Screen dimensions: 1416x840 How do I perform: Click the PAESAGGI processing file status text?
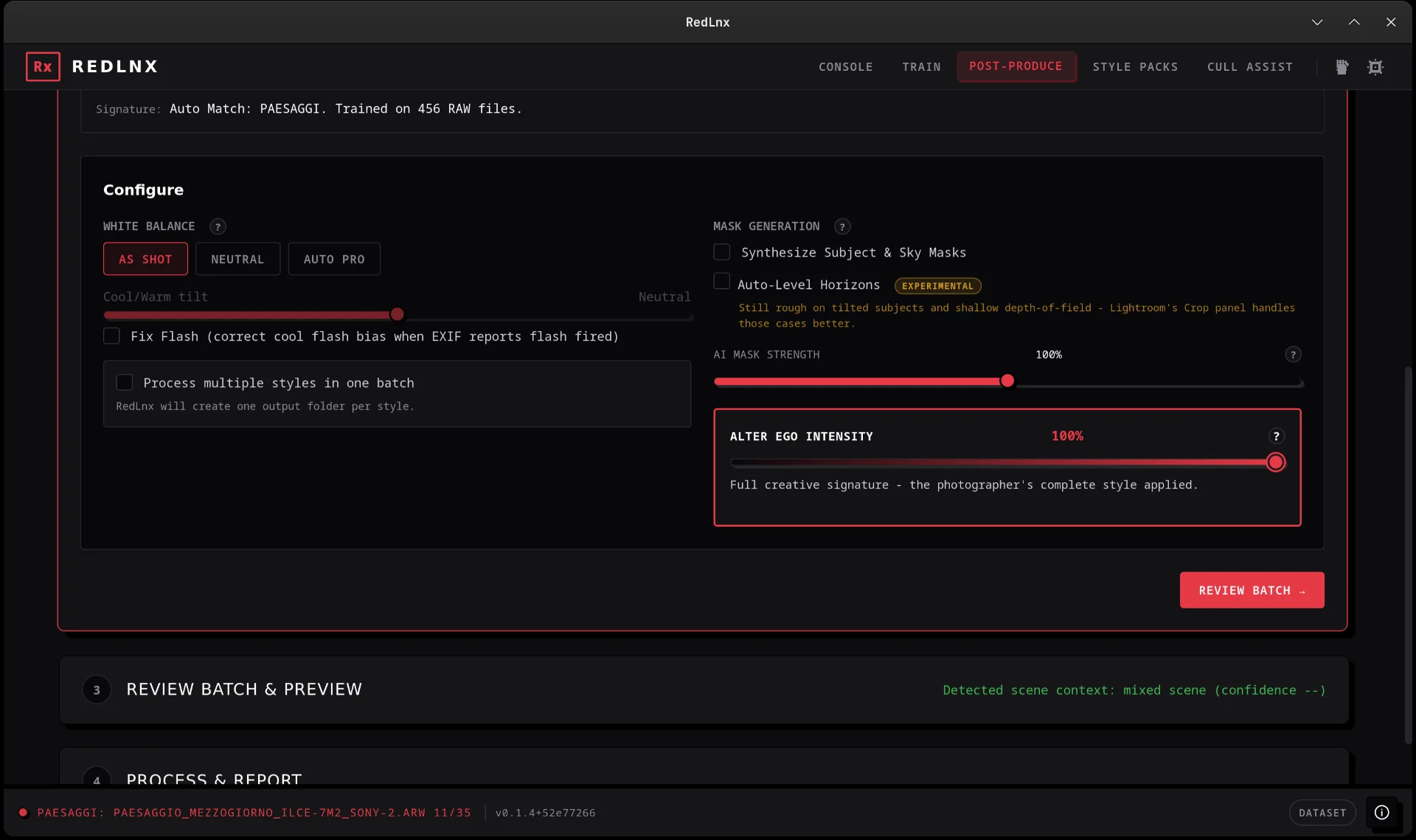point(254,813)
